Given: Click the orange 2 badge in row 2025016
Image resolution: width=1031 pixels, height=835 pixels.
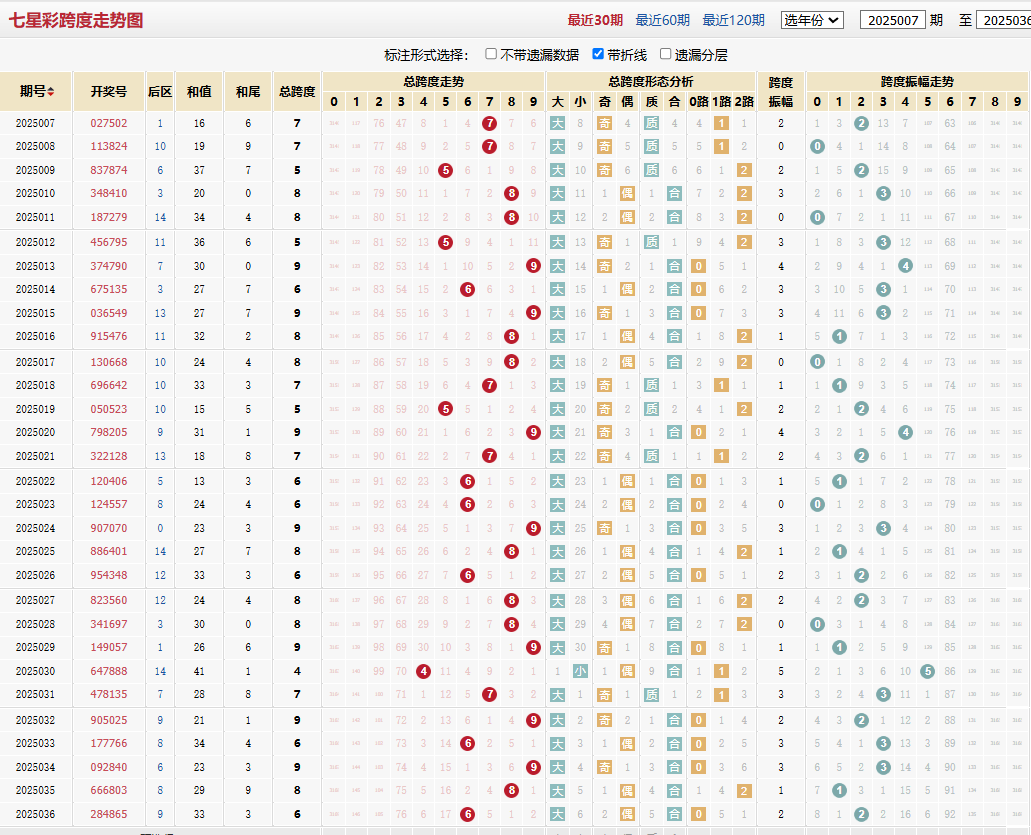Looking at the screenshot, I should pyautogui.click(x=744, y=337).
